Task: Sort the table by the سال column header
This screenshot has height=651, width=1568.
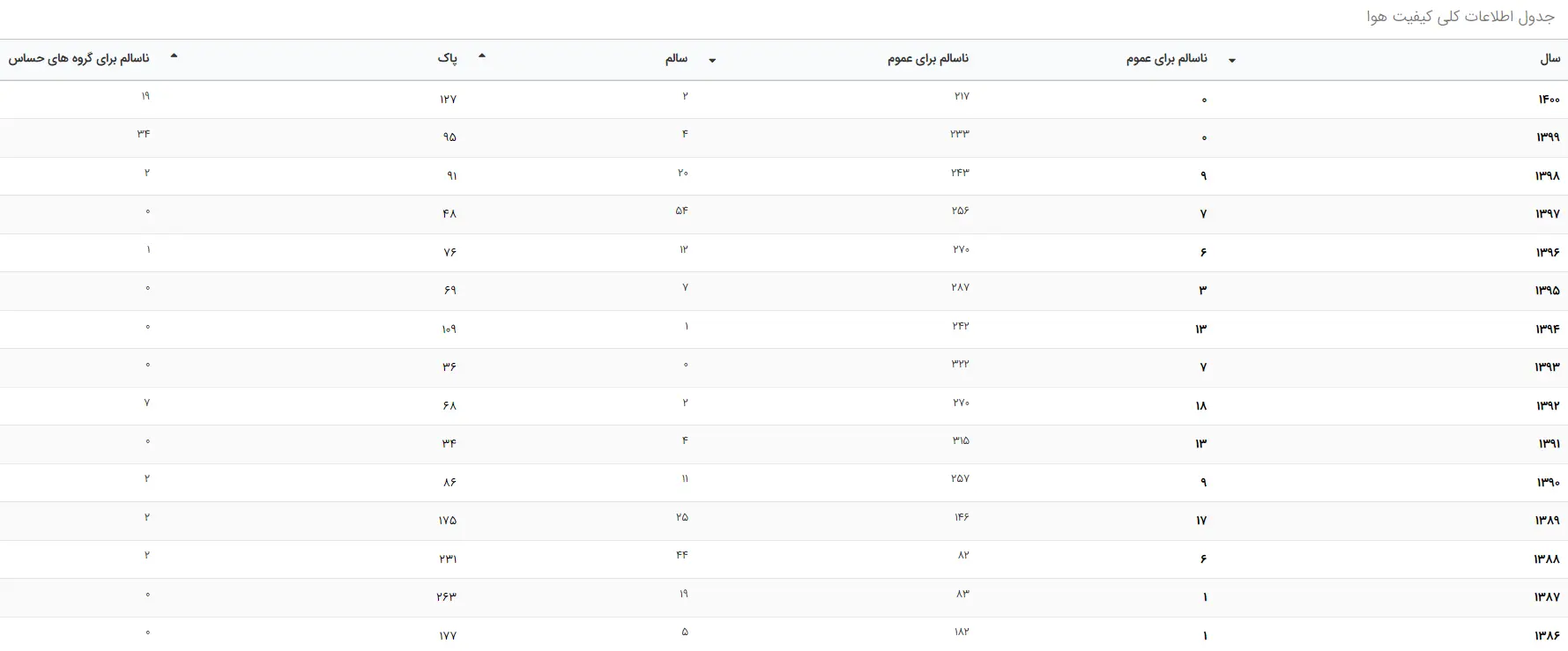Action: tap(1550, 58)
